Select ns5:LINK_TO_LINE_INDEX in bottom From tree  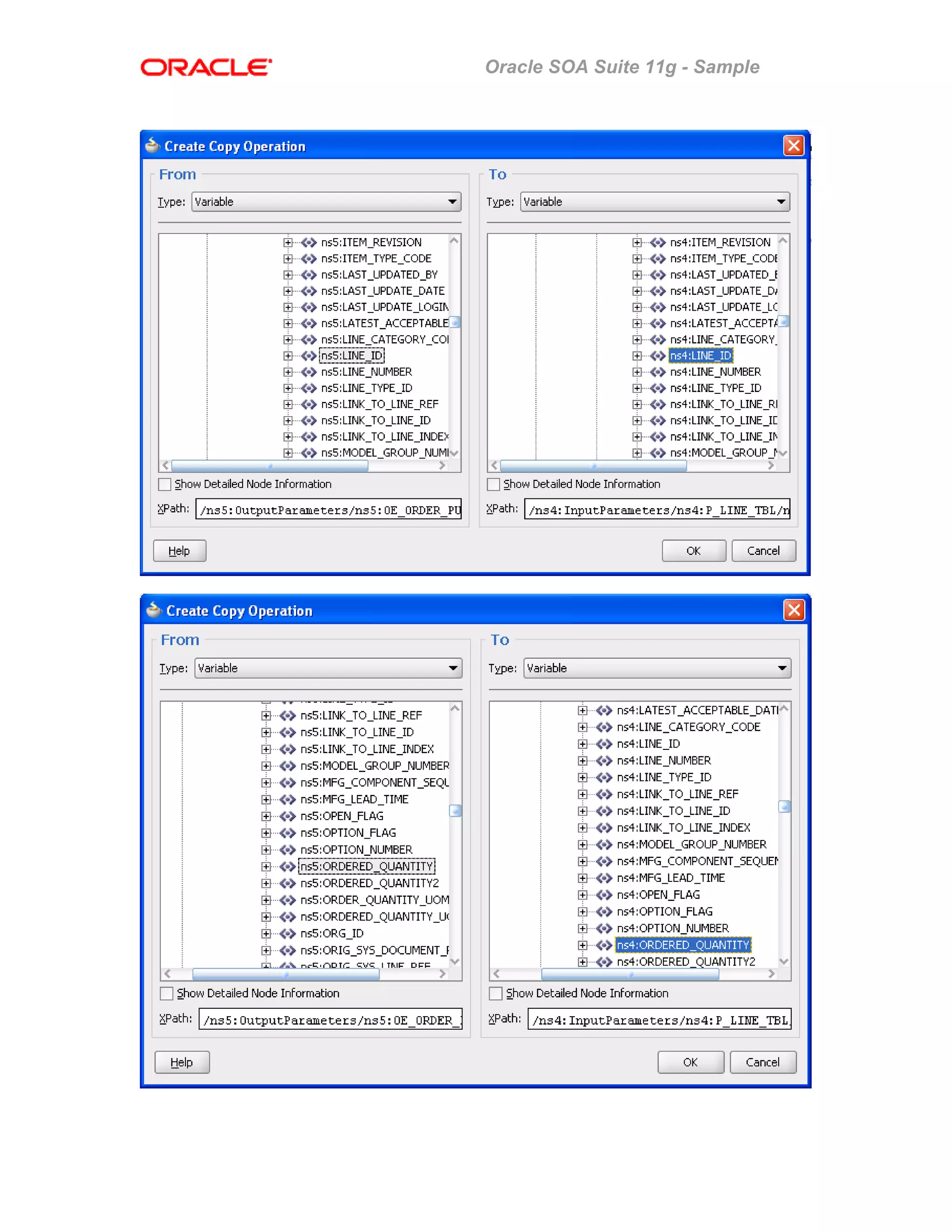click(367, 750)
